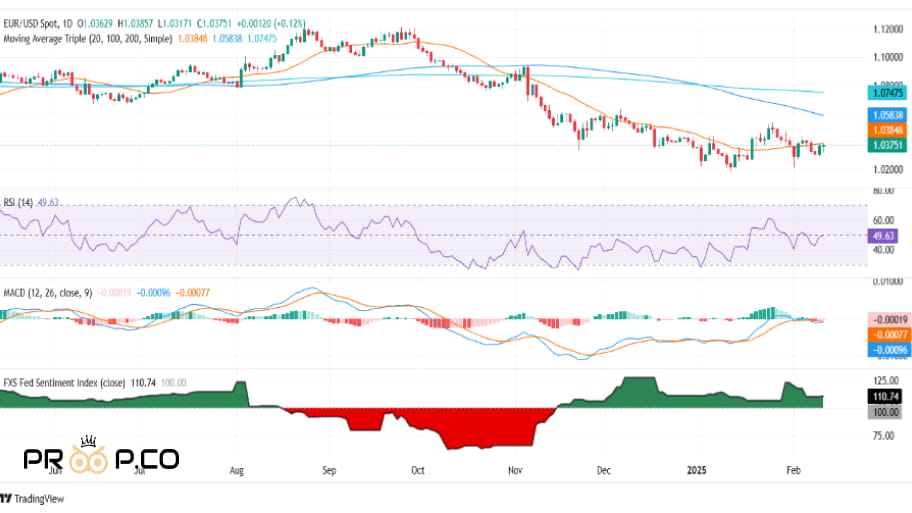Click the orange 1.03848 price tag on axis
912x513 pixels.
[887, 130]
